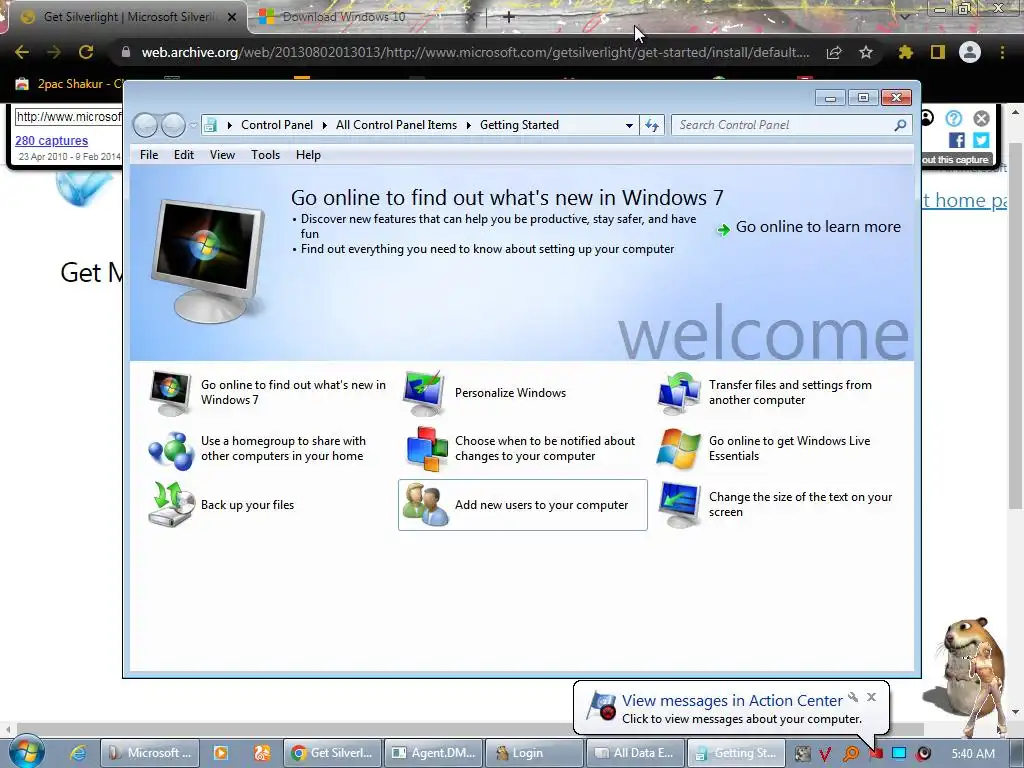The image size is (1024, 768).
Task: Open the Transfer files and settings icon
Action: click(678, 392)
